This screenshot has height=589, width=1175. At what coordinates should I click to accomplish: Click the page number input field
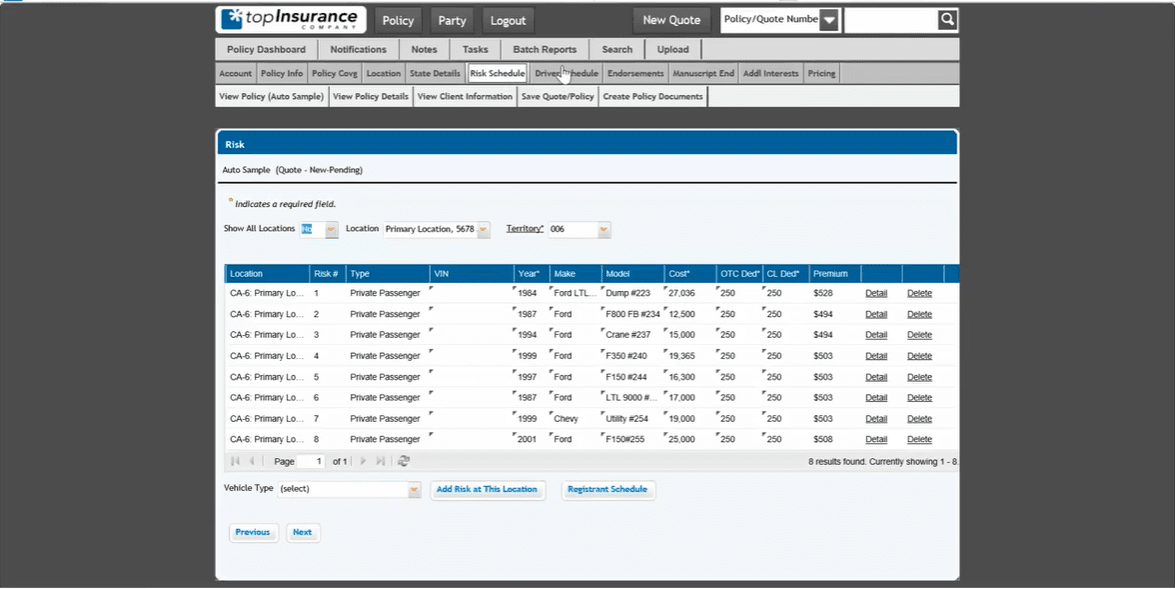pos(311,461)
